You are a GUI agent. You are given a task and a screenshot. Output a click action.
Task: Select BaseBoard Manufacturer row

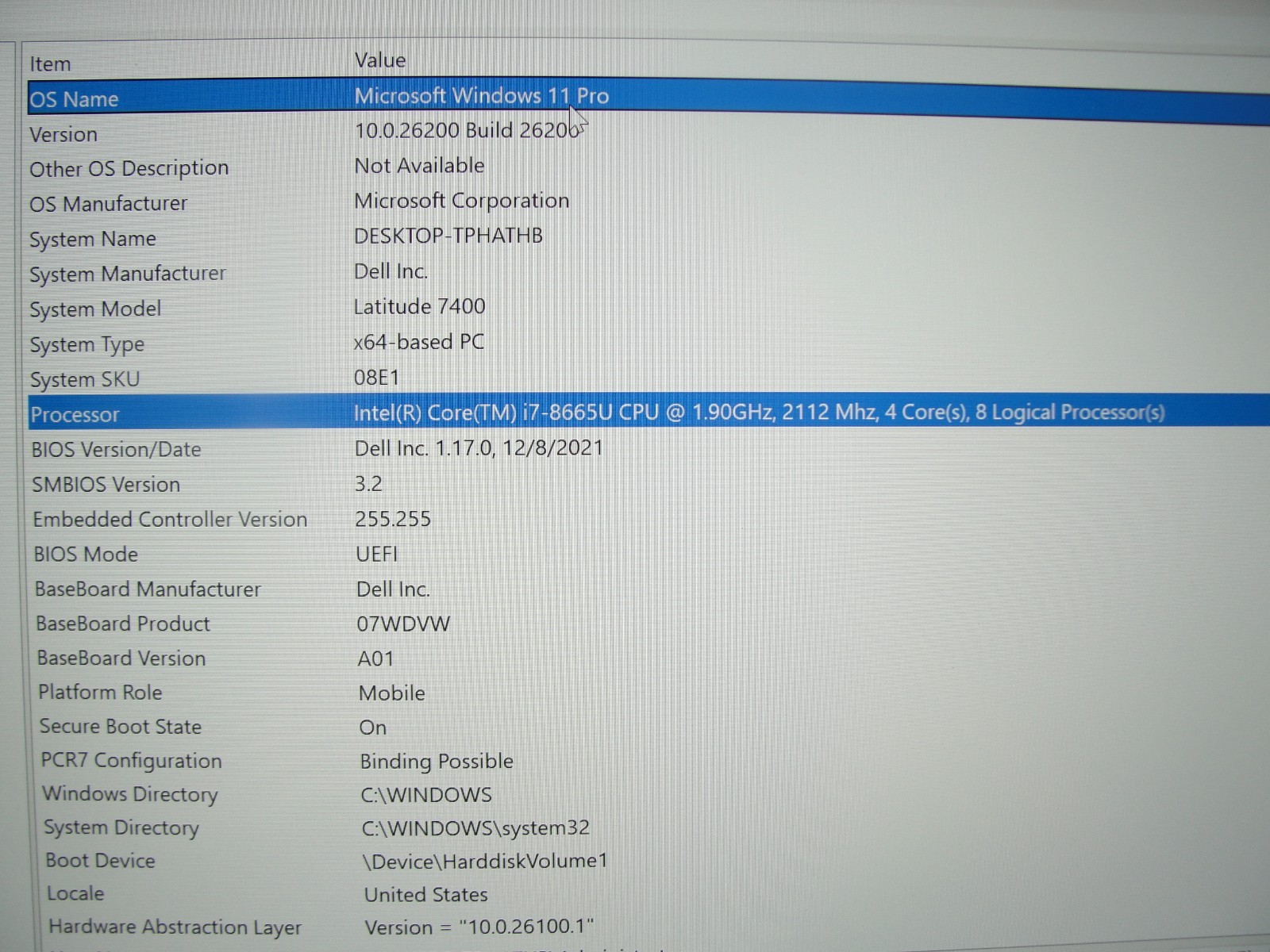tap(148, 589)
